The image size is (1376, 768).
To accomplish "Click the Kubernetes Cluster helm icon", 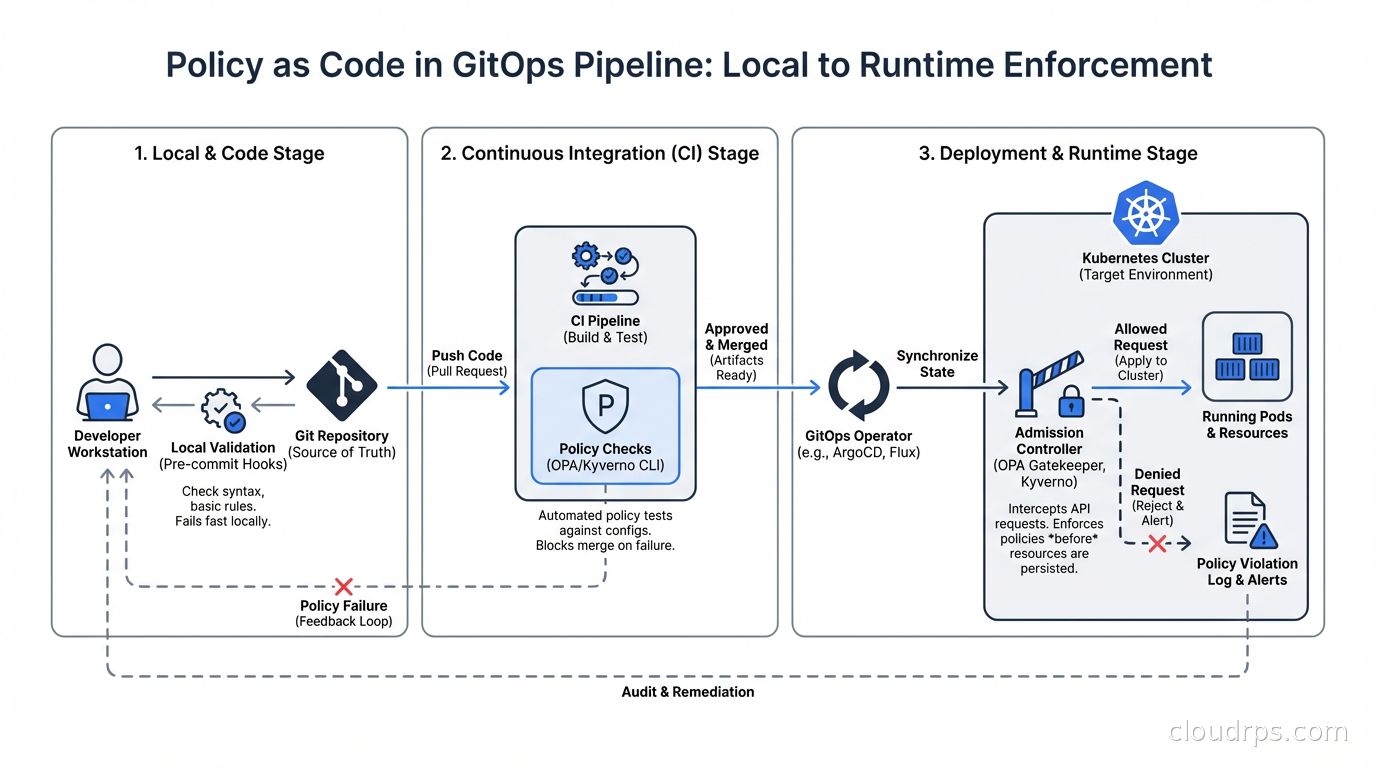I will tap(1146, 212).
